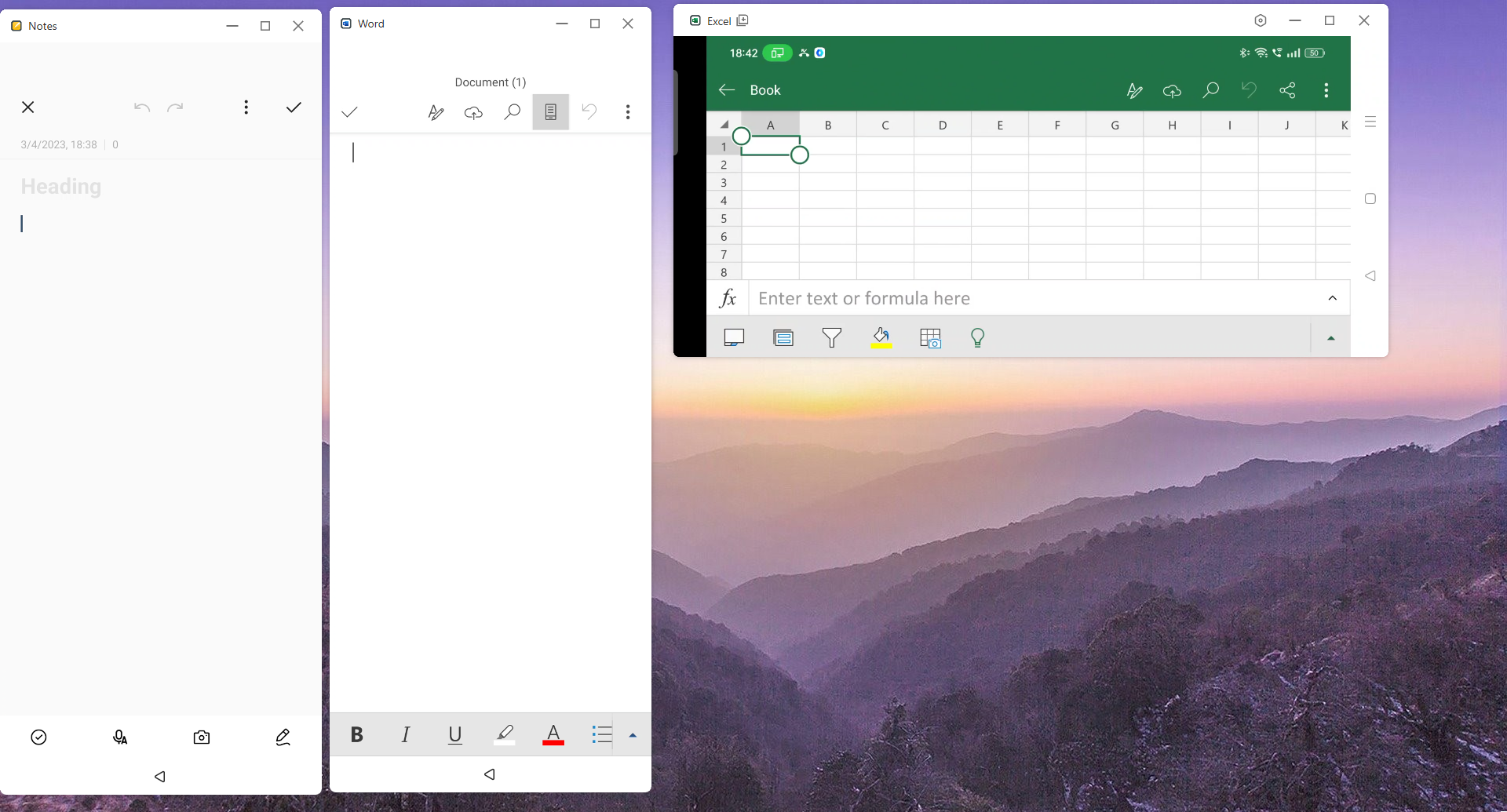
Task: Click the cloud save icon in Word
Action: 473,112
